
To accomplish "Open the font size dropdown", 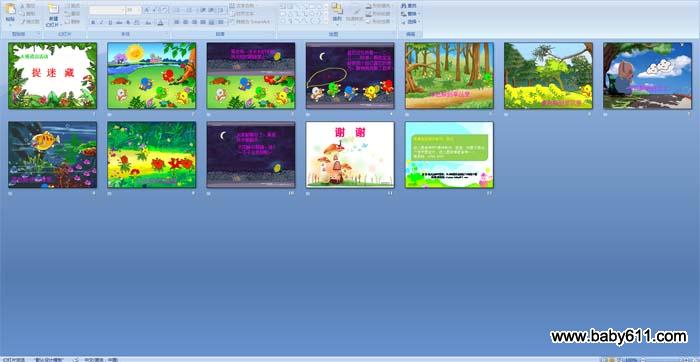I will (x=133, y=9).
